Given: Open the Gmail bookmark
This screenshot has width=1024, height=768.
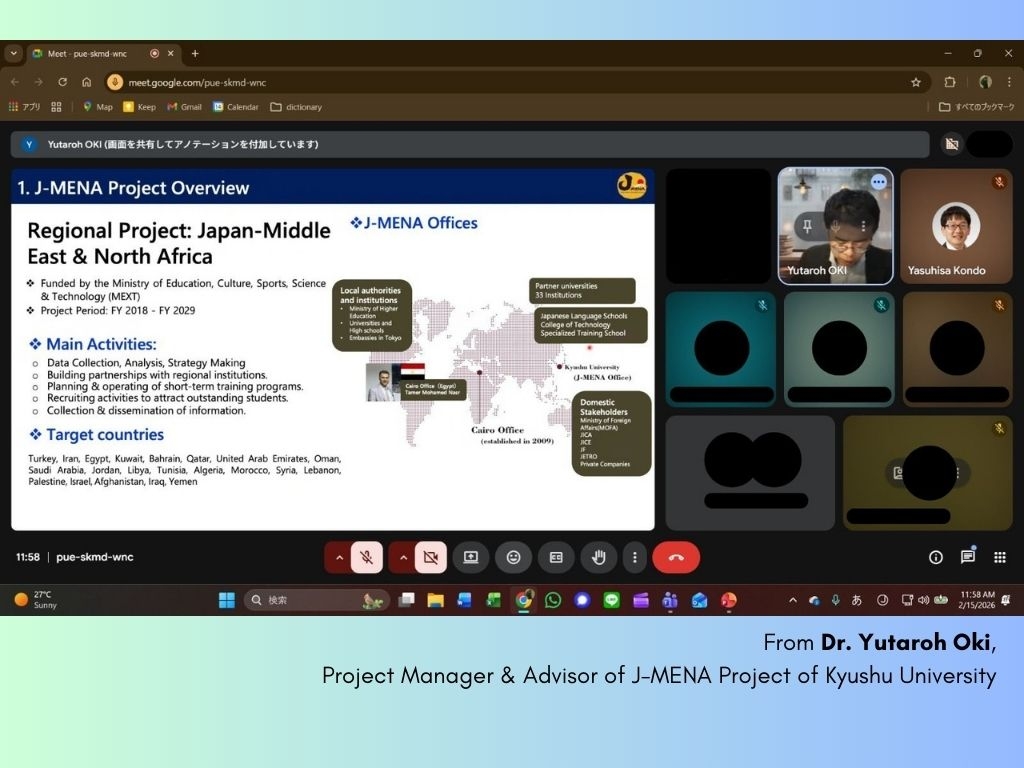Looking at the screenshot, I should [184, 107].
